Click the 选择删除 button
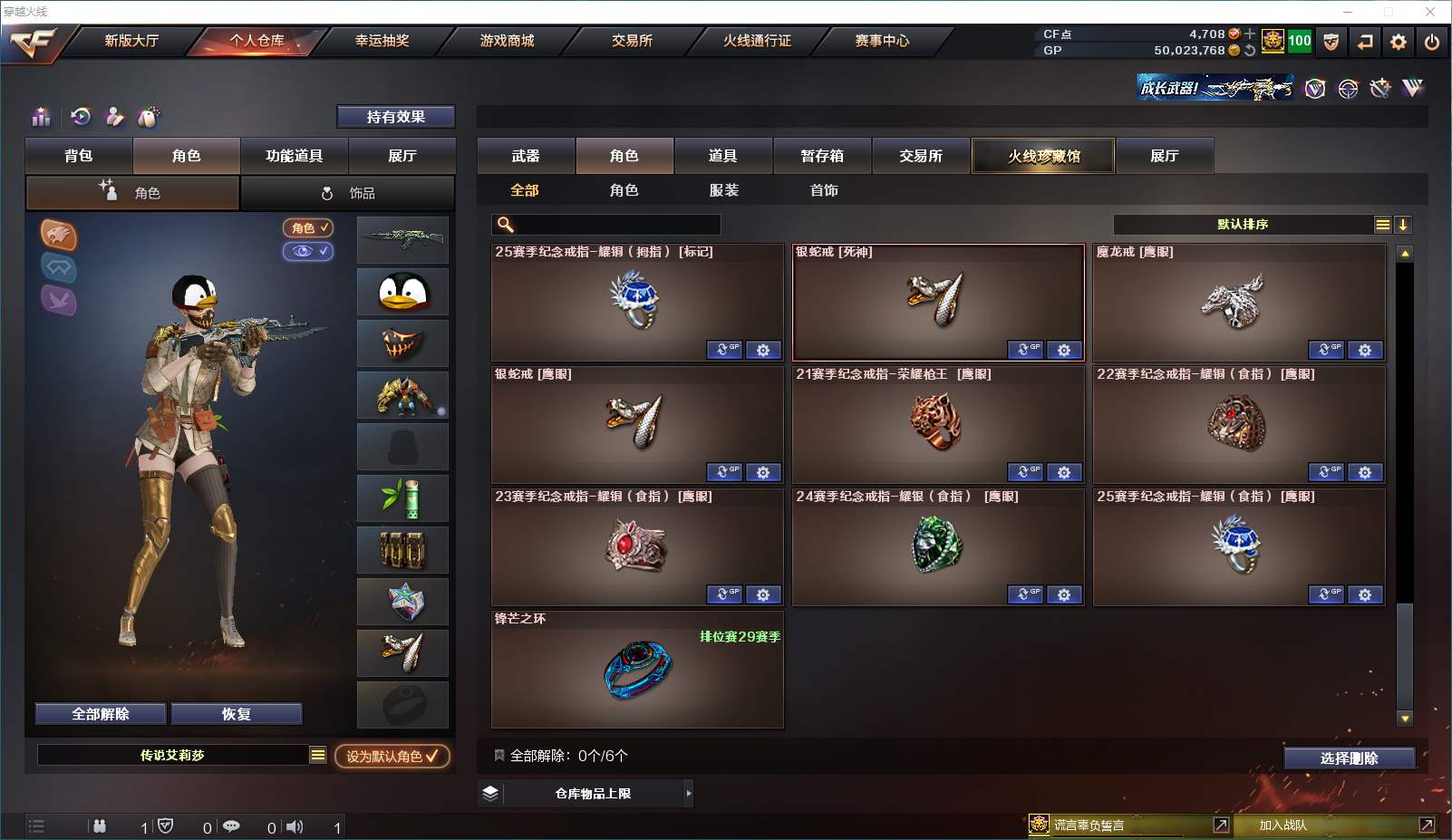The height and width of the screenshot is (840, 1452). click(x=1350, y=758)
